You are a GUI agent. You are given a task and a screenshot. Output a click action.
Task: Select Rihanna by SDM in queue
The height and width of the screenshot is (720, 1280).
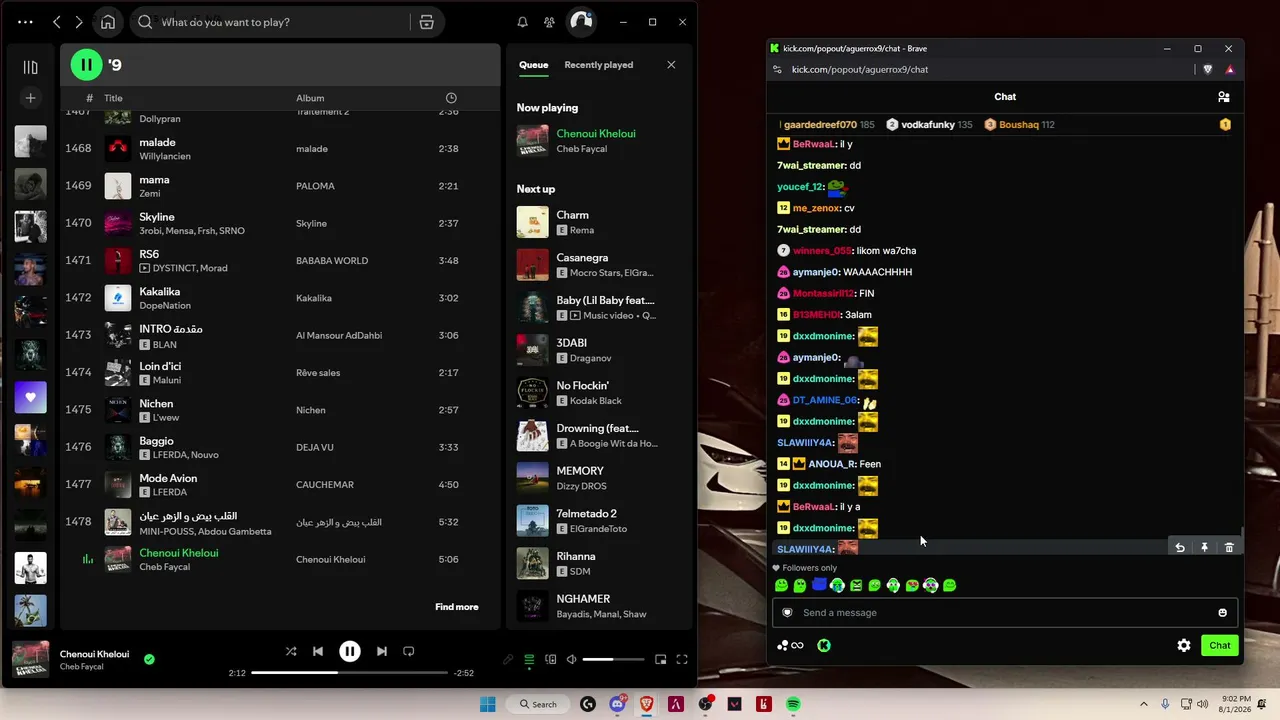pyautogui.click(x=598, y=564)
